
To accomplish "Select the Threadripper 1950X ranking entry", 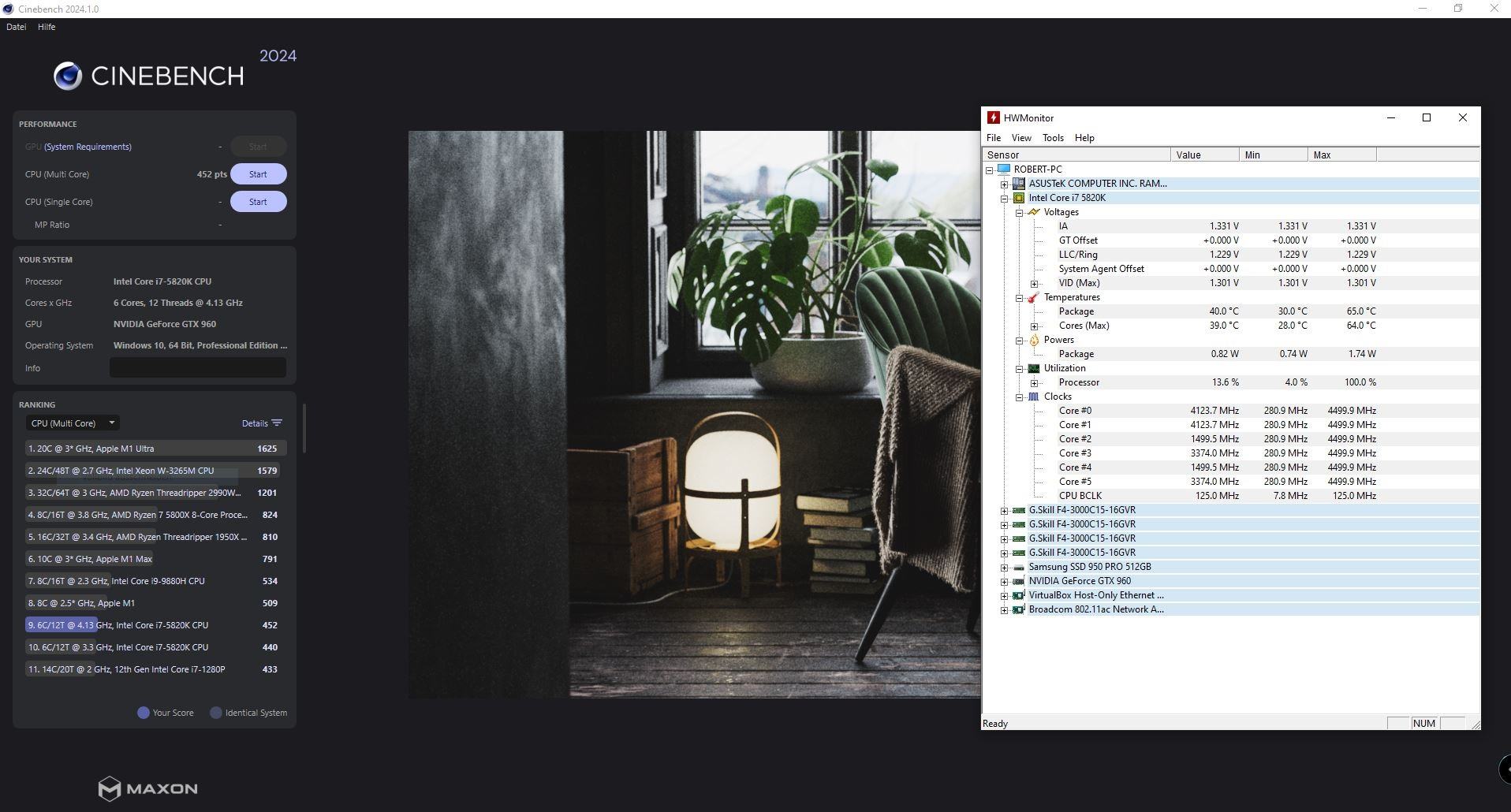I will click(155, 537).
